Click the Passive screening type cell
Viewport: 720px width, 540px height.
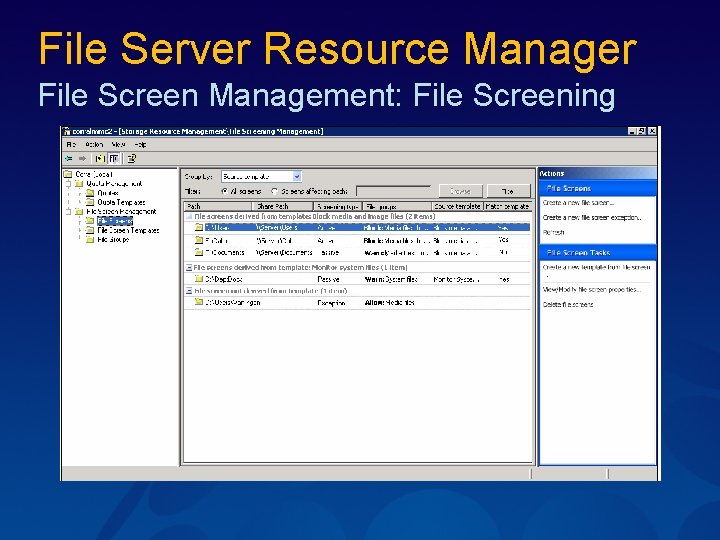click(x=328, y=279)
